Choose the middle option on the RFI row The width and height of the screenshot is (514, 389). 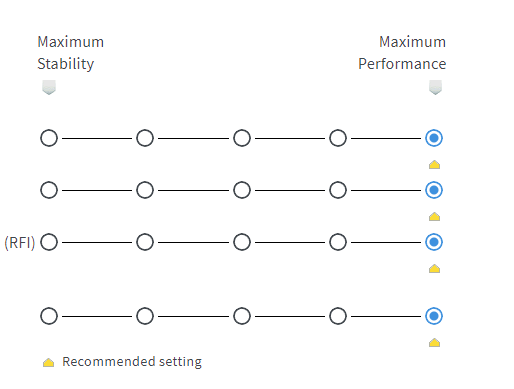(x=242, y=242)
